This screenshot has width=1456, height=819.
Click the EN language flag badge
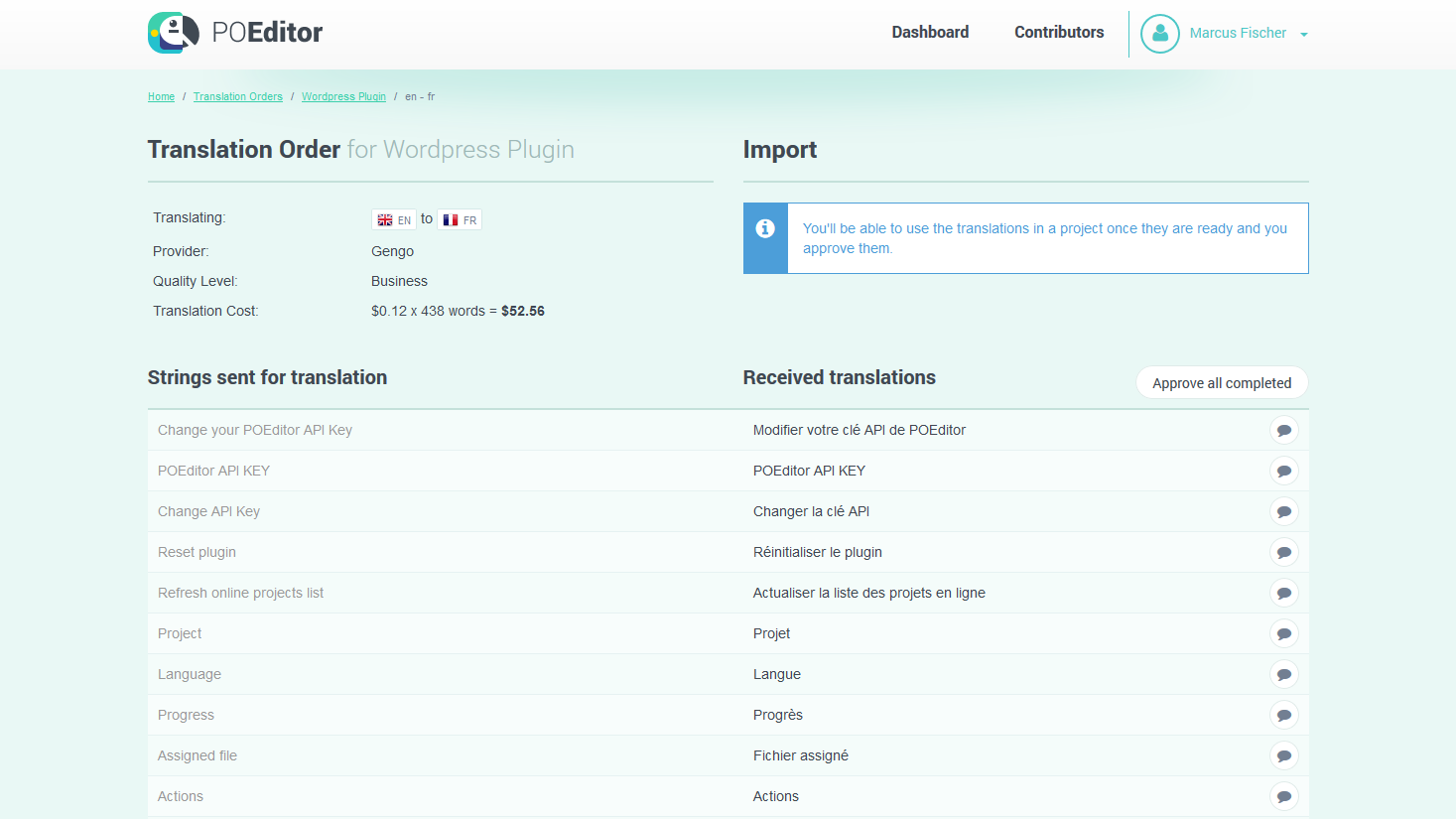[x=394, y=220]
